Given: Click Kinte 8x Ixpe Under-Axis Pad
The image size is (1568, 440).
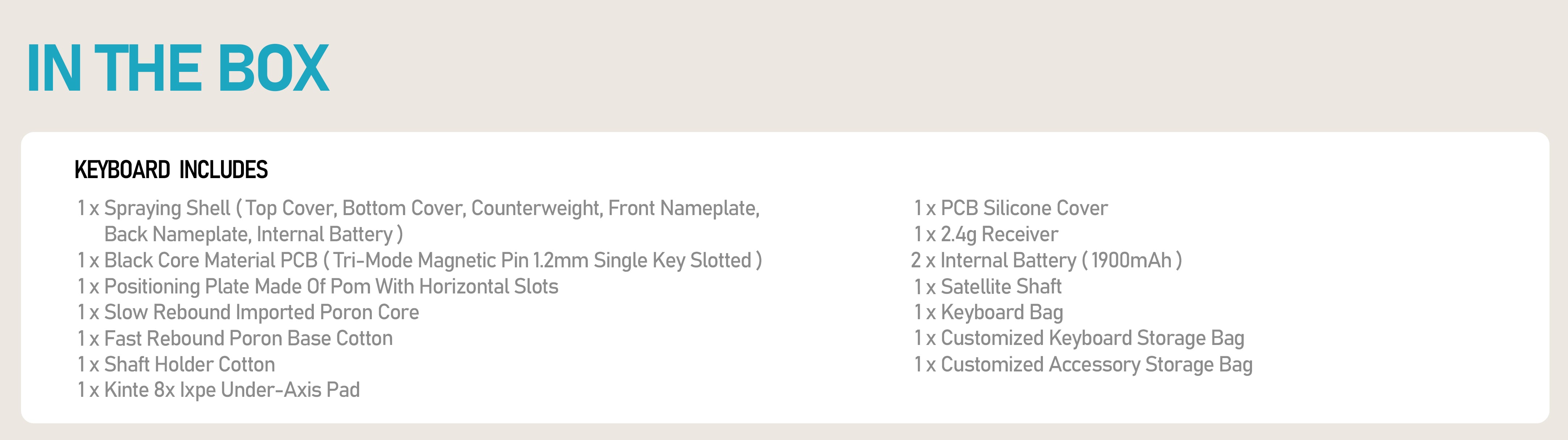Looking at the screenshot, I should [x=219, y=390].
